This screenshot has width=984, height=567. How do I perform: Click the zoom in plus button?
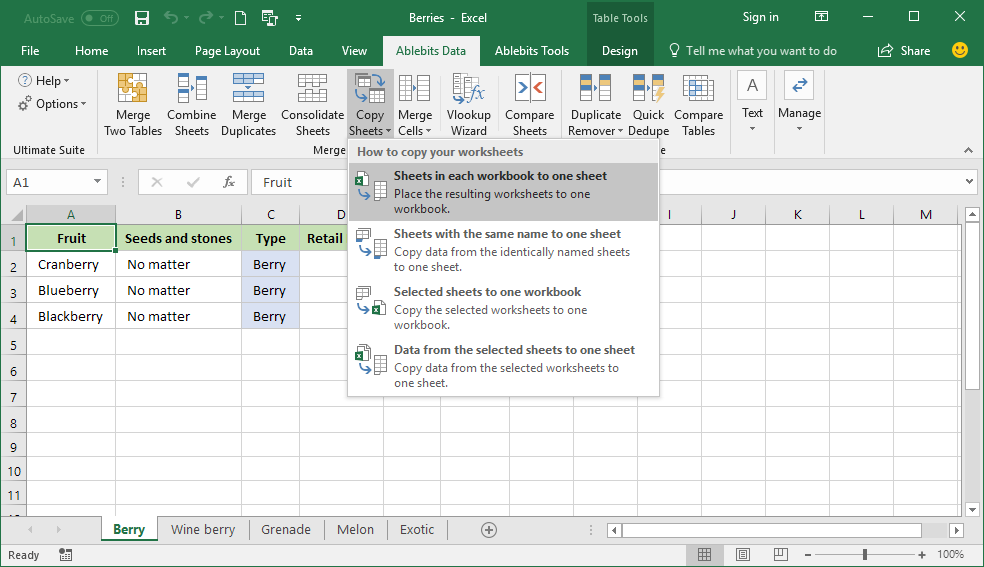pyautogui.click(x=921, y=554)
